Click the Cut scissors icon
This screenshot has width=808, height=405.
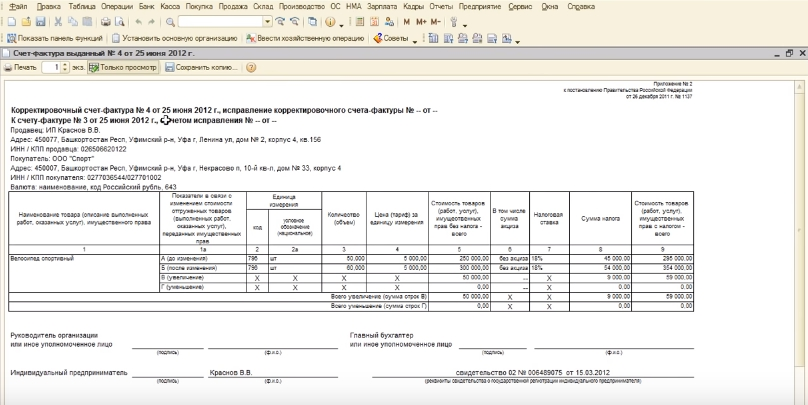point(58,21)
